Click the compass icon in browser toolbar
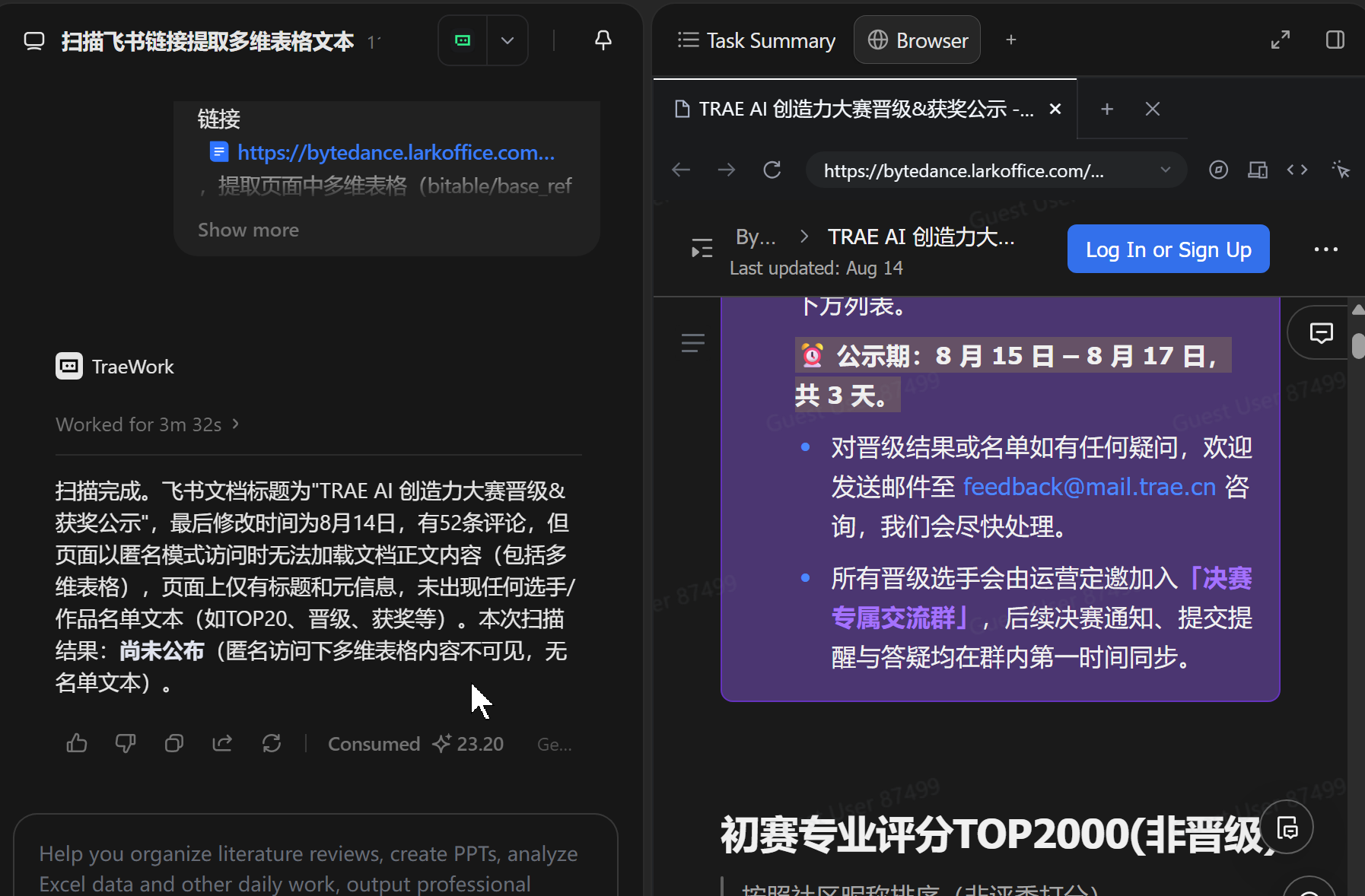This screenshot has width=1365, height=896. (1218, 170)
